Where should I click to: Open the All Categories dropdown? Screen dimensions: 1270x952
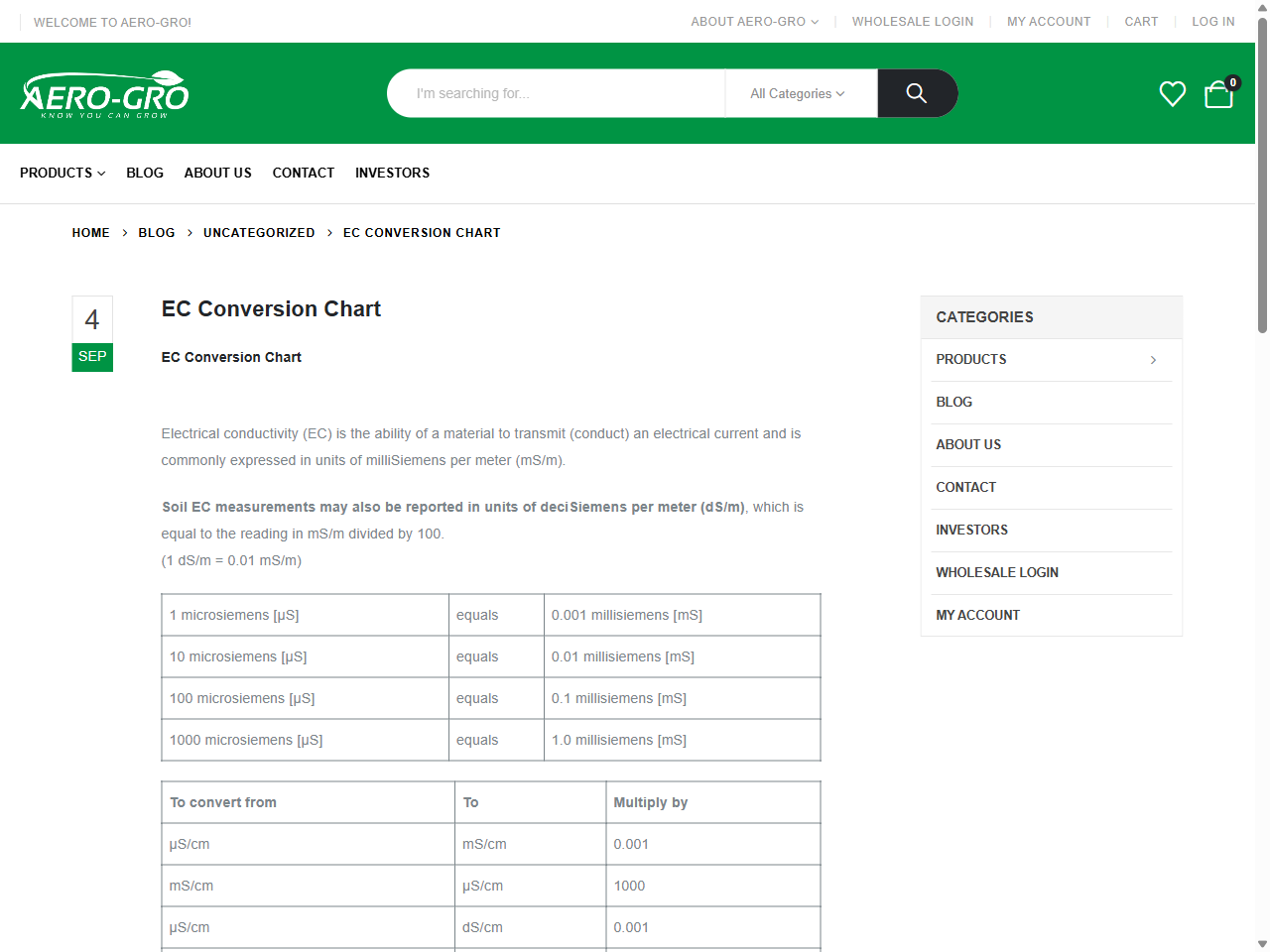pos(798,93)
